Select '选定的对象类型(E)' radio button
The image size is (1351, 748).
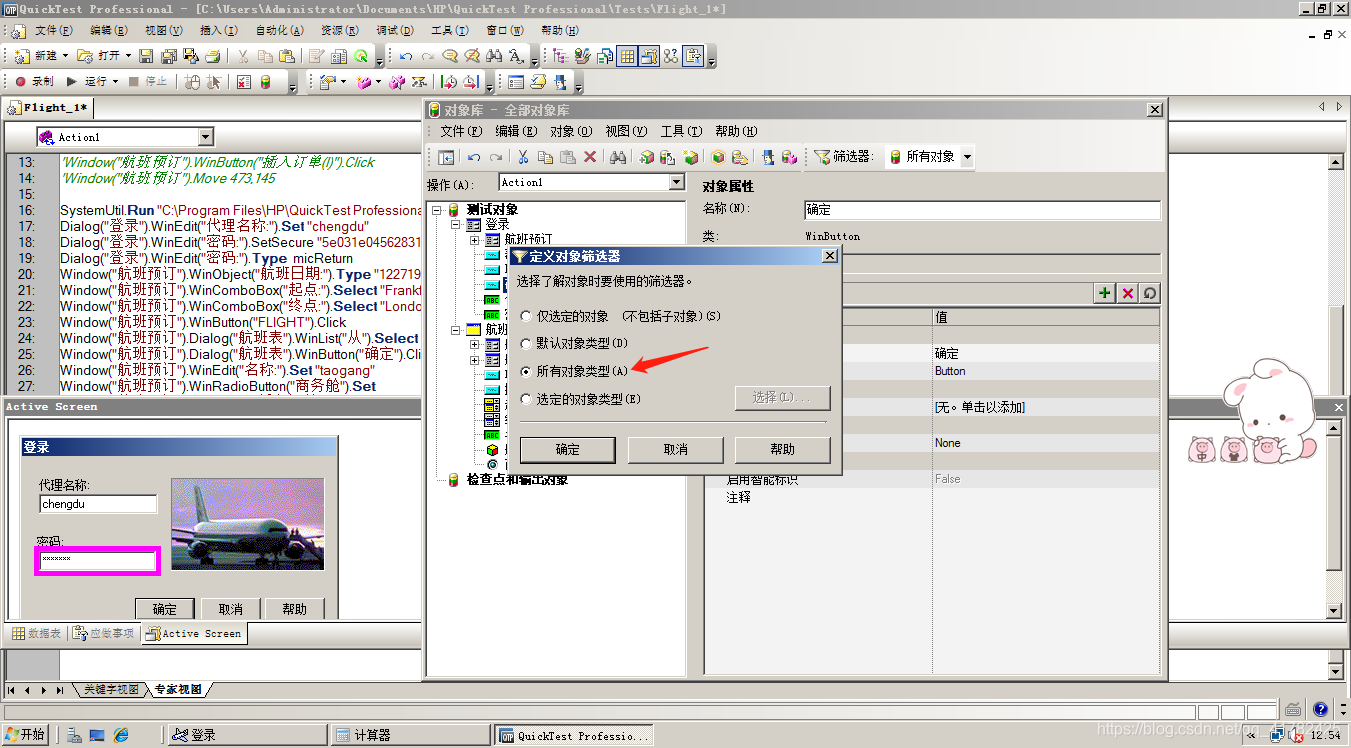coord(527,399)
